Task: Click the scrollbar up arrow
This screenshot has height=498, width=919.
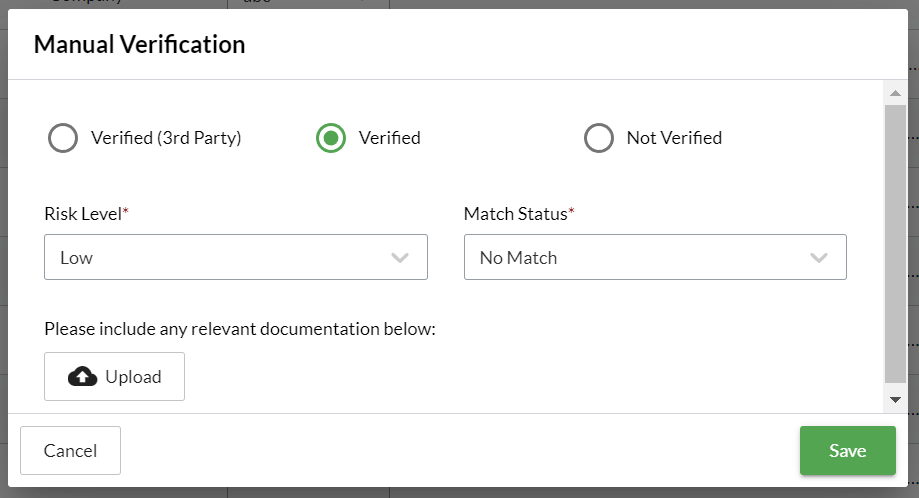Action: pos(895,94)
